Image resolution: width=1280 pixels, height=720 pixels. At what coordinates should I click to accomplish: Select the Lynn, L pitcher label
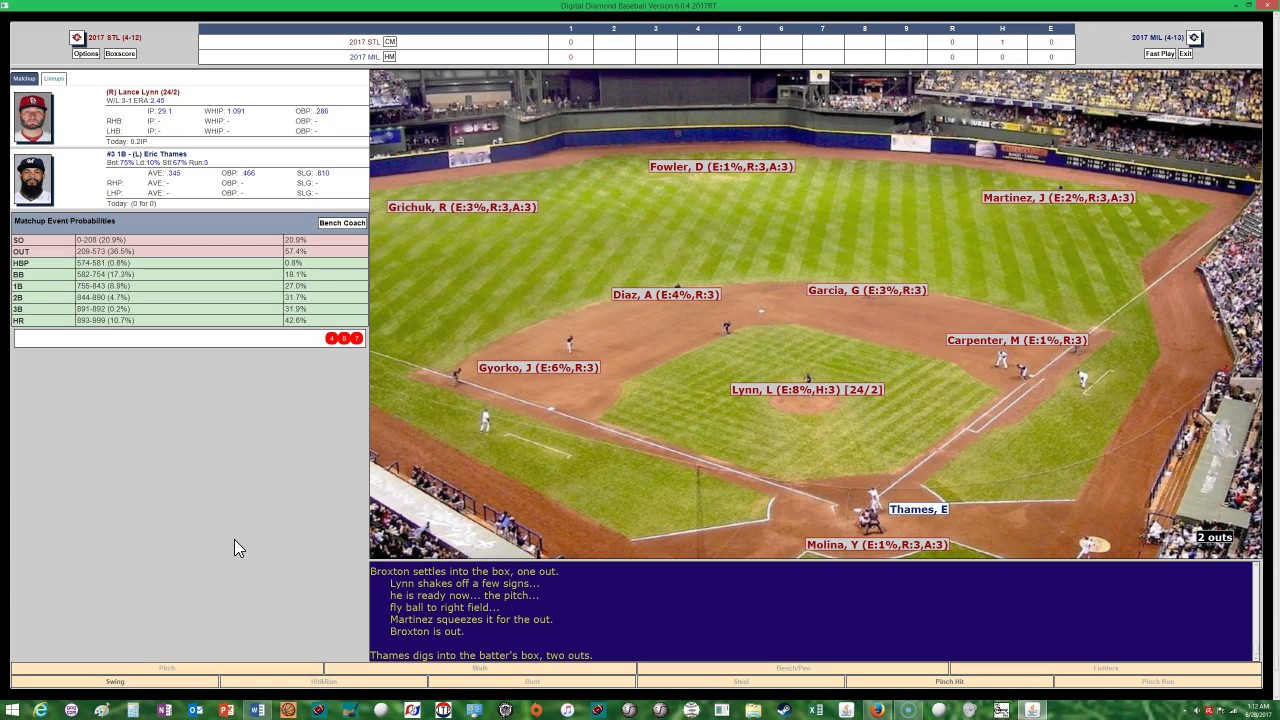807,390
